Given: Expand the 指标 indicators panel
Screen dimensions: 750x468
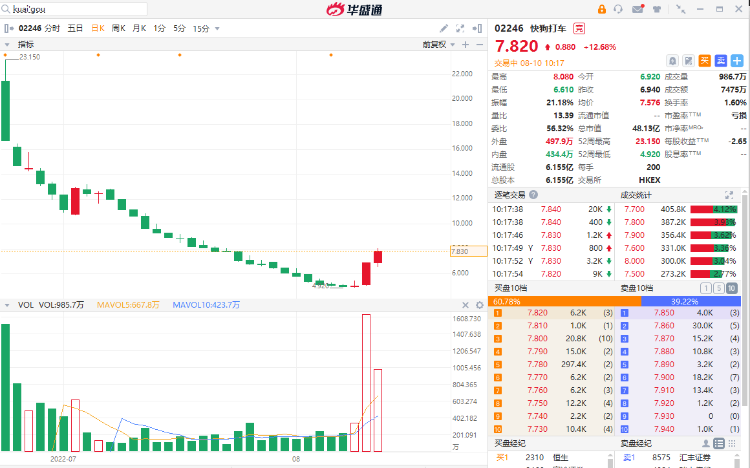Looking at the screenshot, I should pyautogui.click(x=20, y=44).
